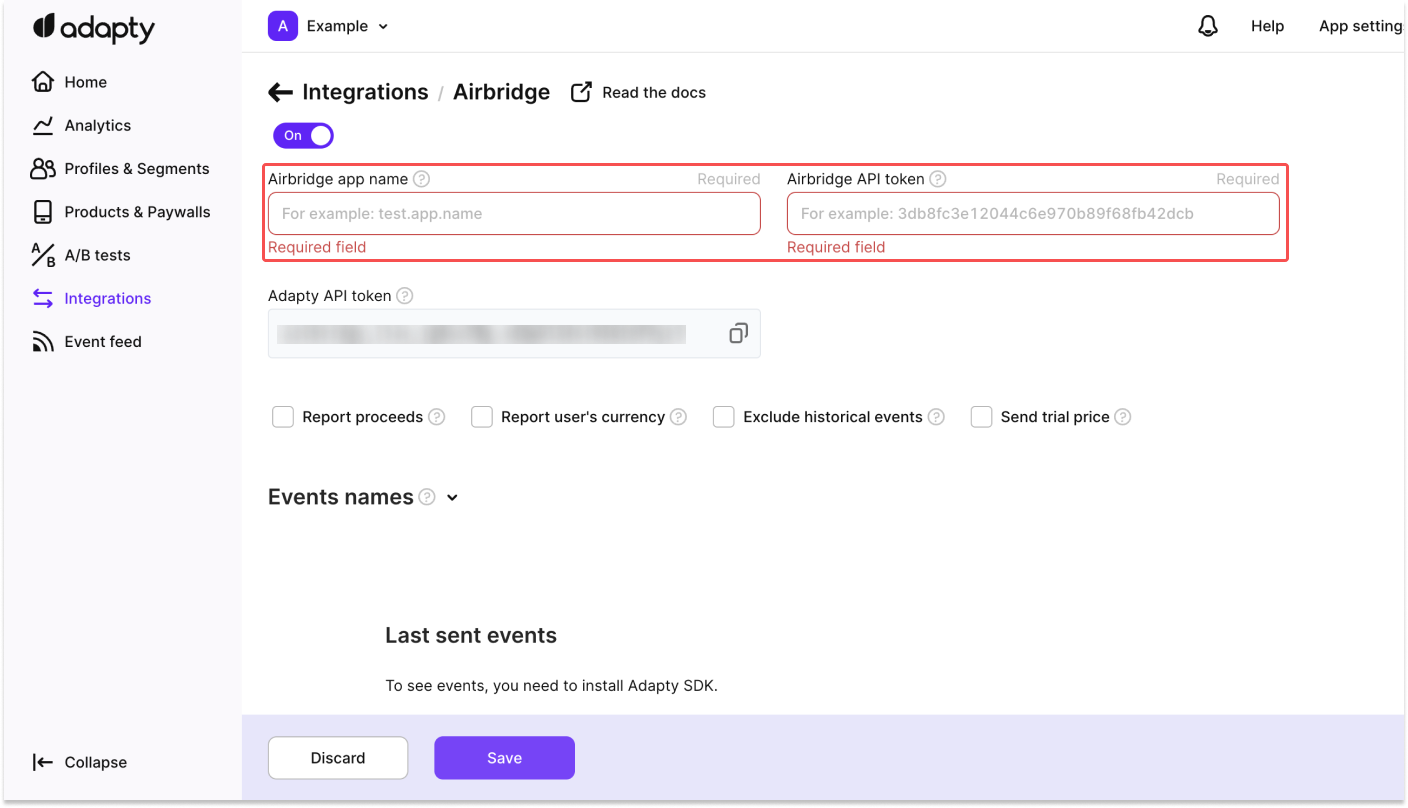
Task: Click the Adapty logo
Action: coord(94,28)
